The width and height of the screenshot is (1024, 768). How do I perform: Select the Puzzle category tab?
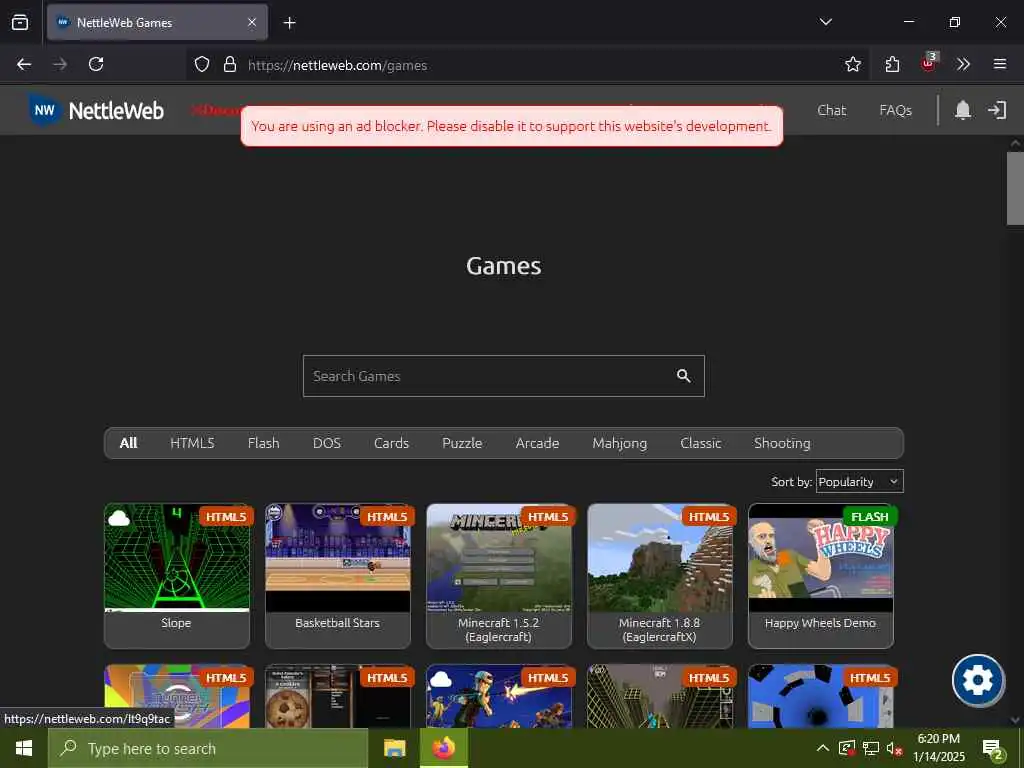462,443
